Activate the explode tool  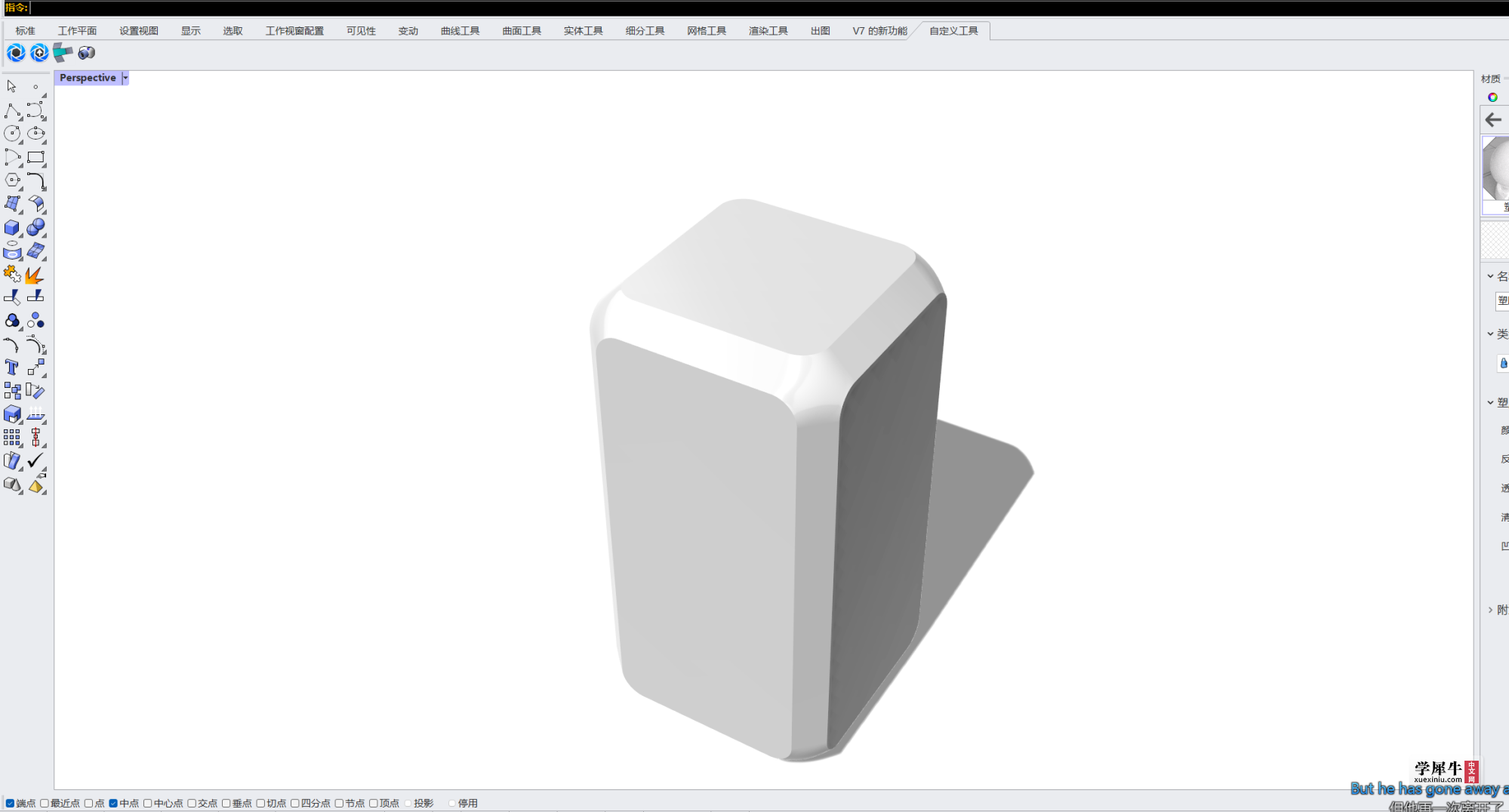click(x=35, y=274)
